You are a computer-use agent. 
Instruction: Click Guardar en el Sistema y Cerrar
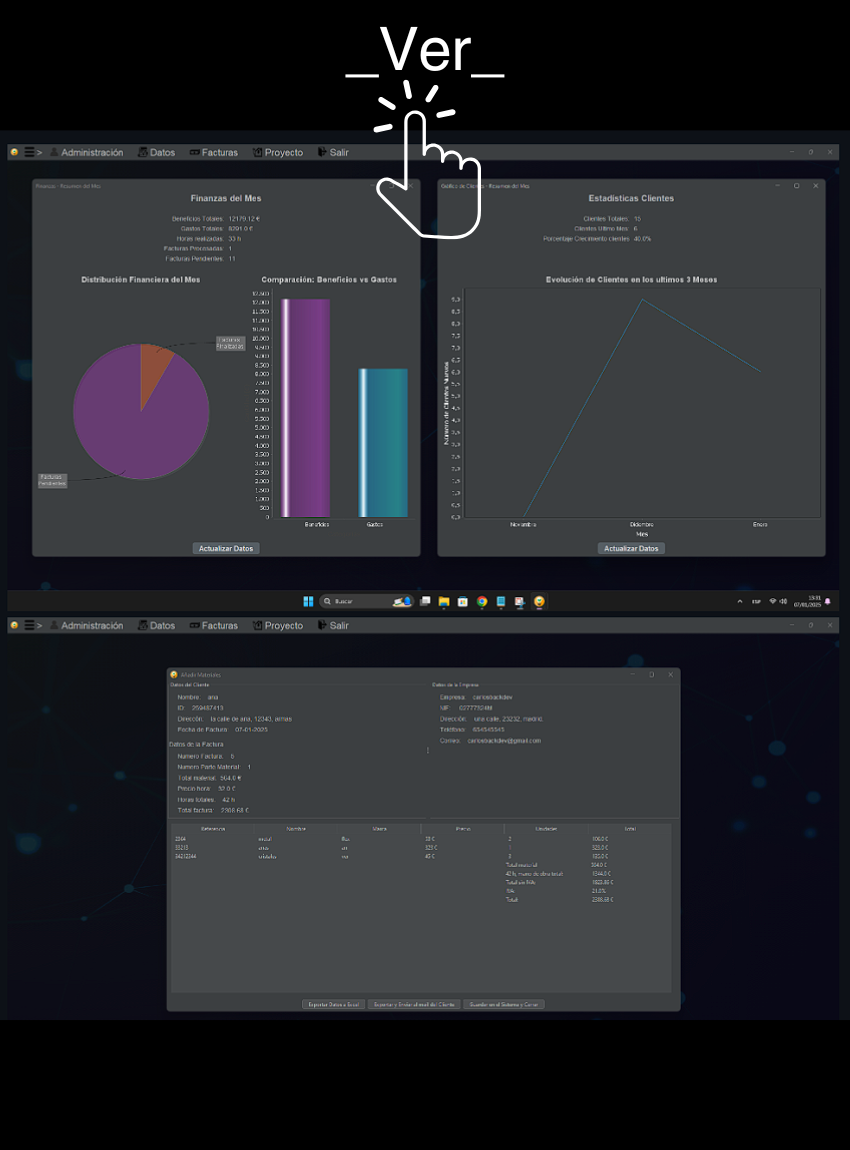click(x=504, y=1004)
